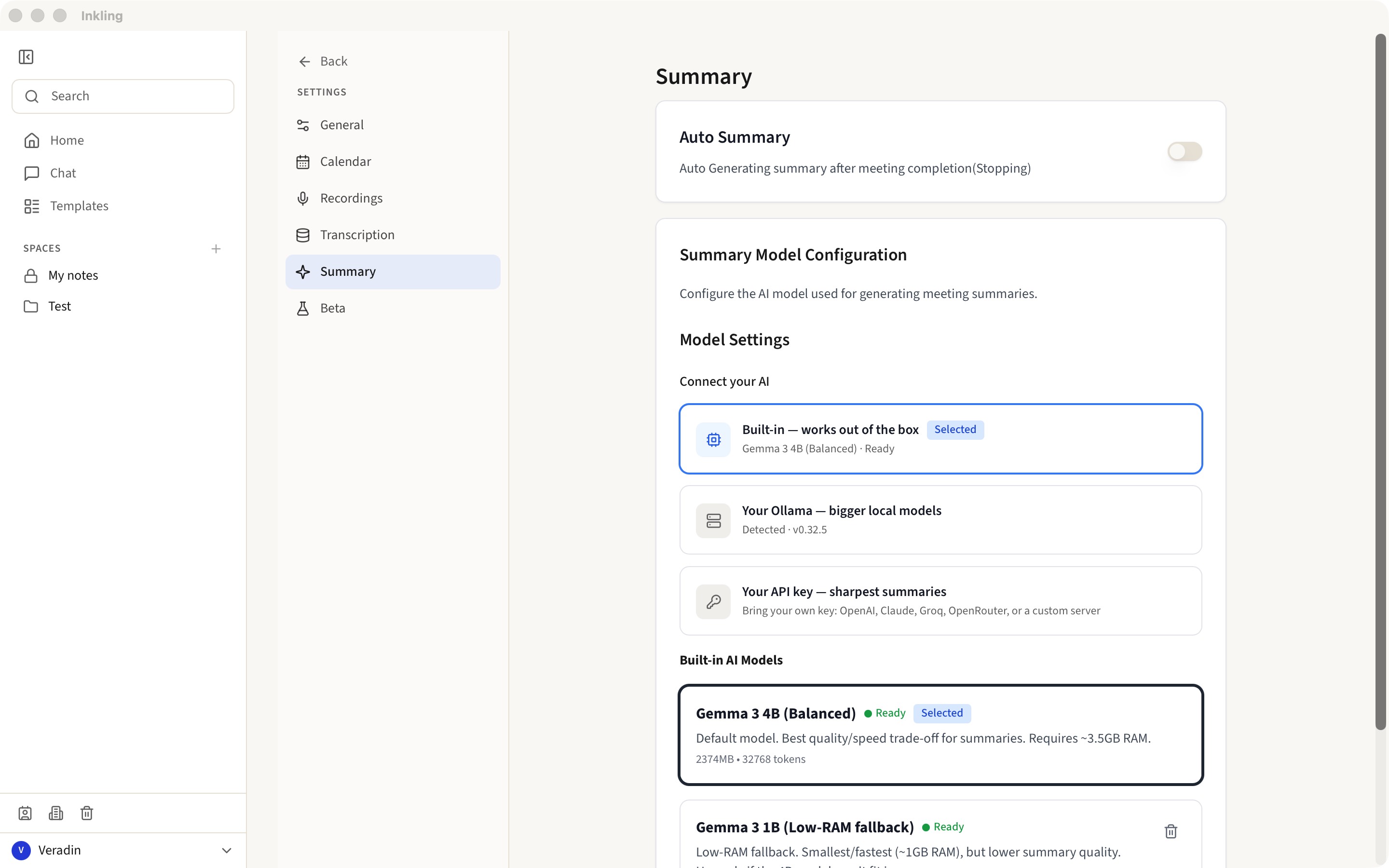Open the organizations building icon in the bottom bar
This screenshot has height=868, width=1389.
55,813
